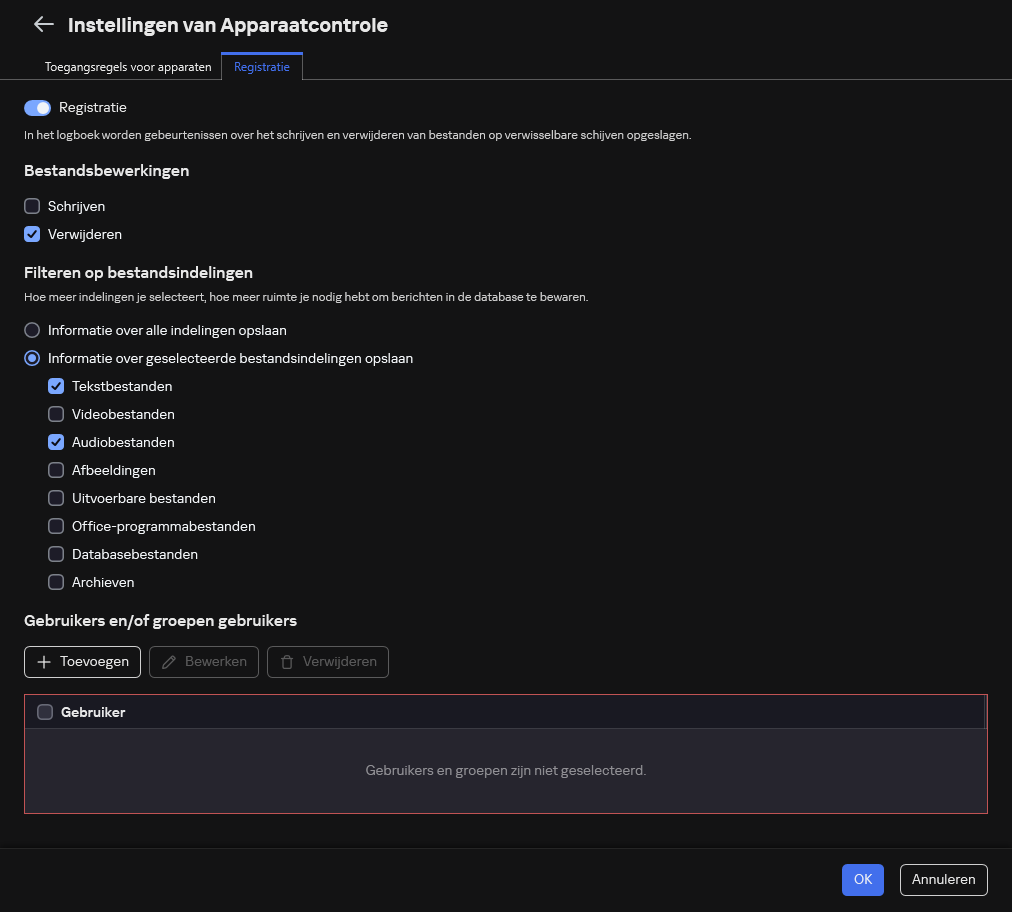Image resolution: width=1012 pixels, height=912 pixels.
Task: Open the Registratie tab
Action: coord(261,67)
